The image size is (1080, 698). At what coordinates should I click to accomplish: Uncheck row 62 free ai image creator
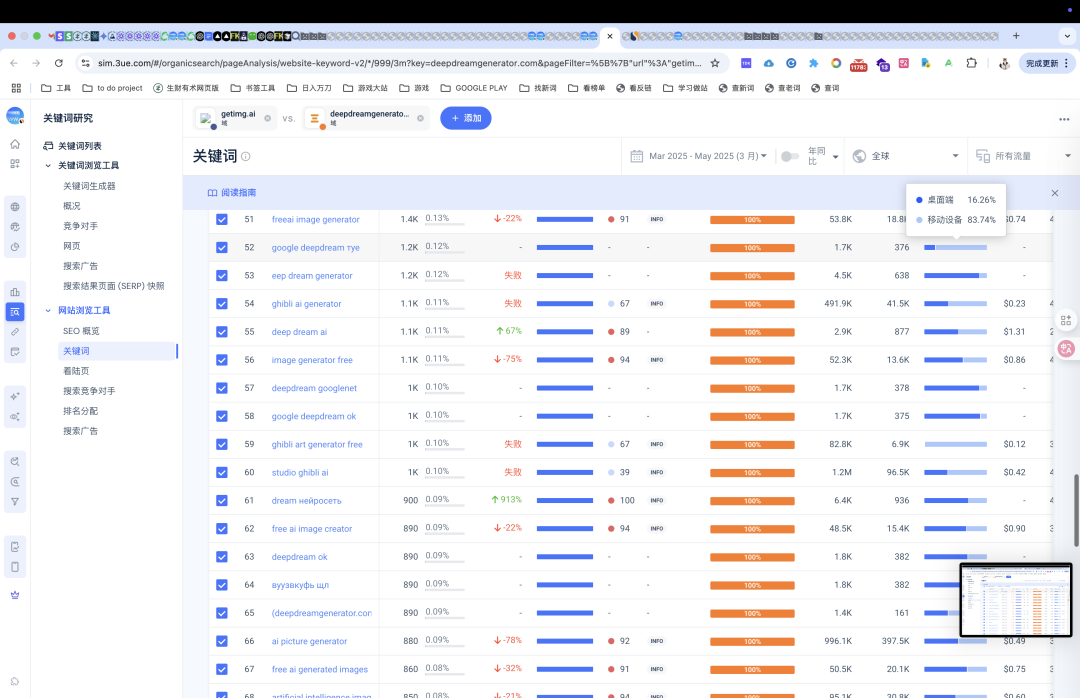pyautogui.click(x=222, y=528)
